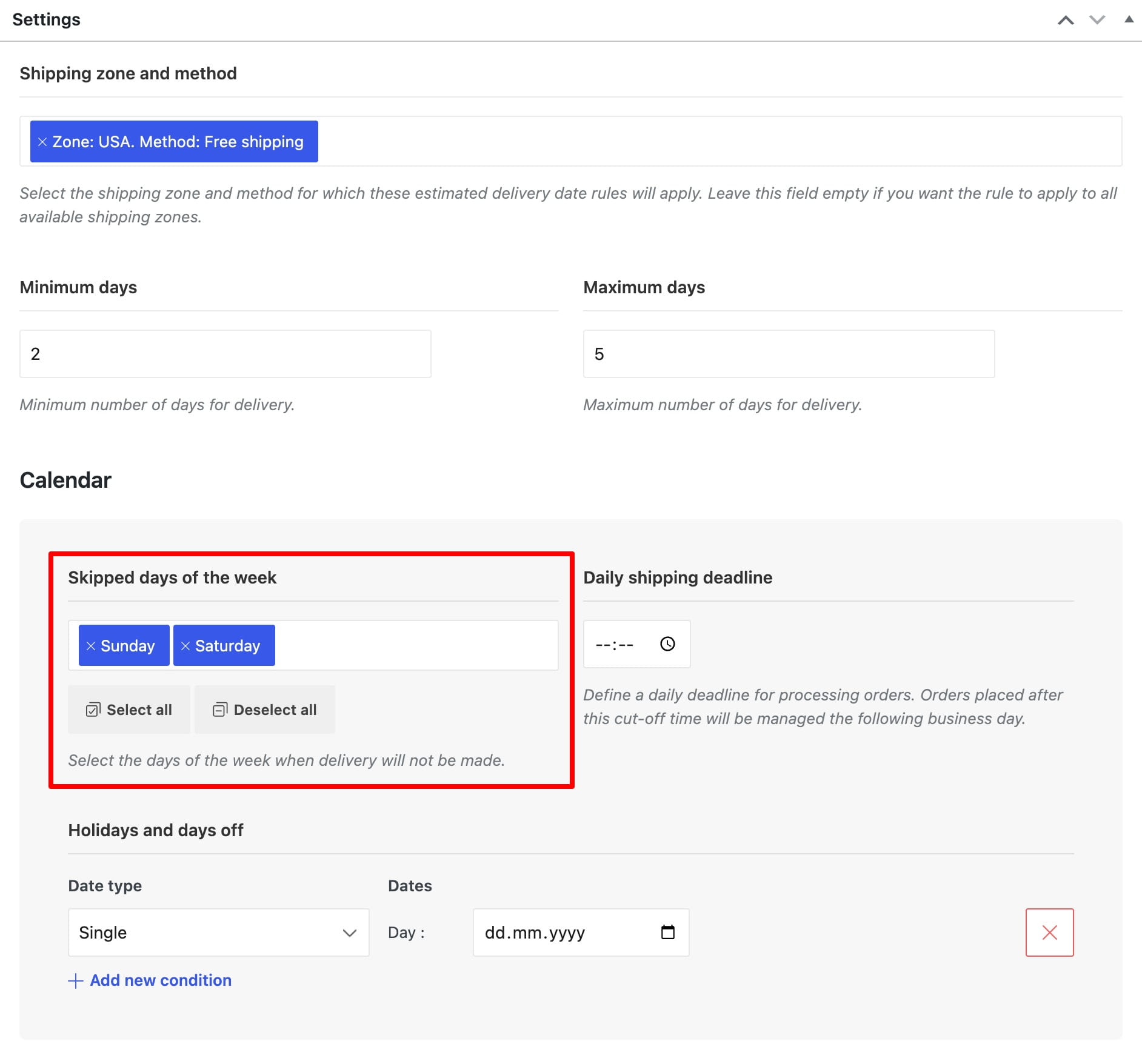Click the Deselect all days button
The height and width of the screenshot is (1064, 1142).
[265, 710]
